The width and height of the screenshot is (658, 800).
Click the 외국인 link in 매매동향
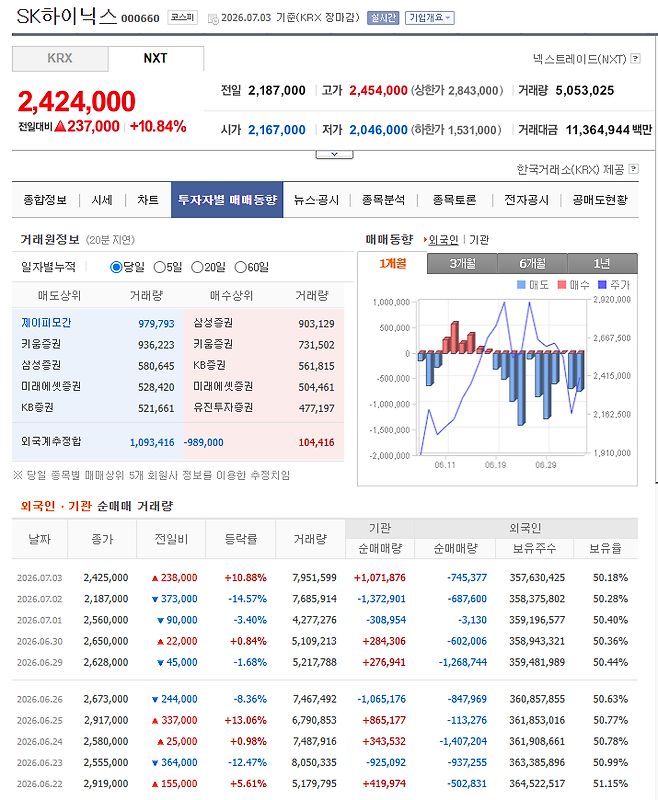[x=443, y=240]
